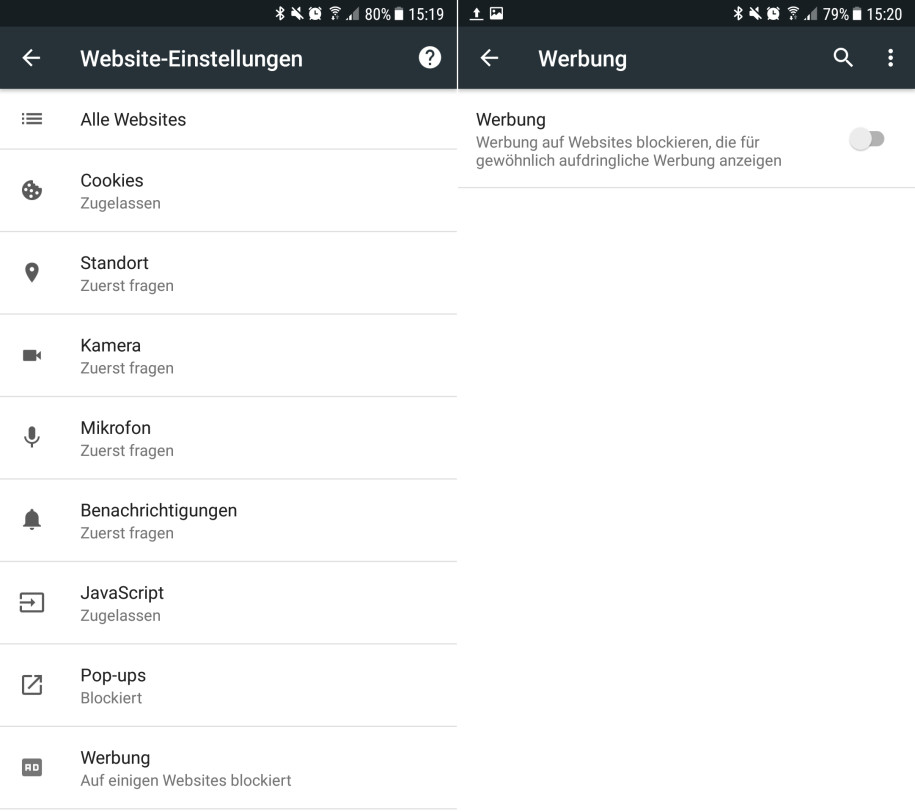The height and width of the screenshot is (812, 915).
Task: Toggle the Werbung blocking switch
Action: (867, 140)
